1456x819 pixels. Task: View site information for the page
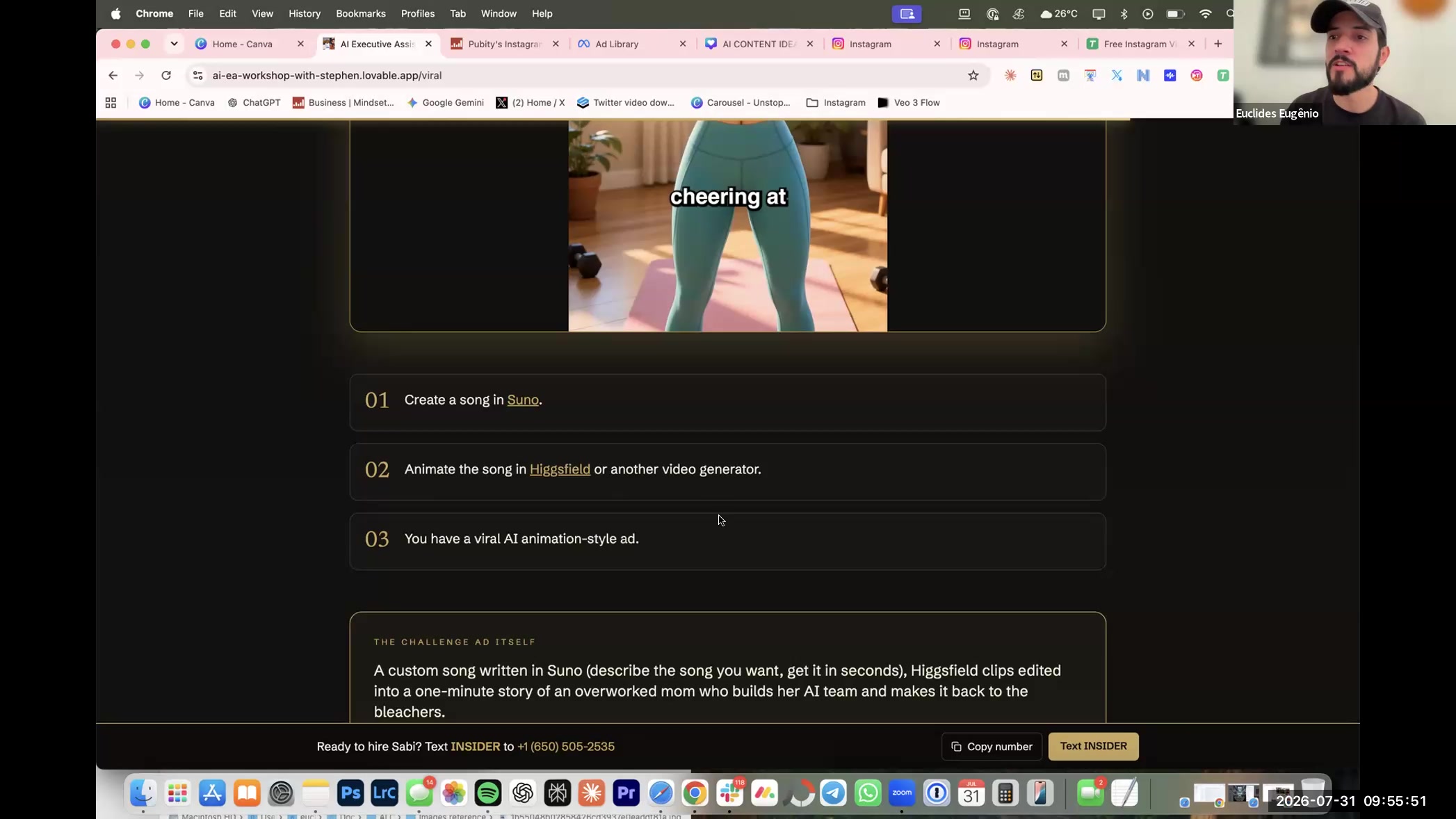click(198, 76)
